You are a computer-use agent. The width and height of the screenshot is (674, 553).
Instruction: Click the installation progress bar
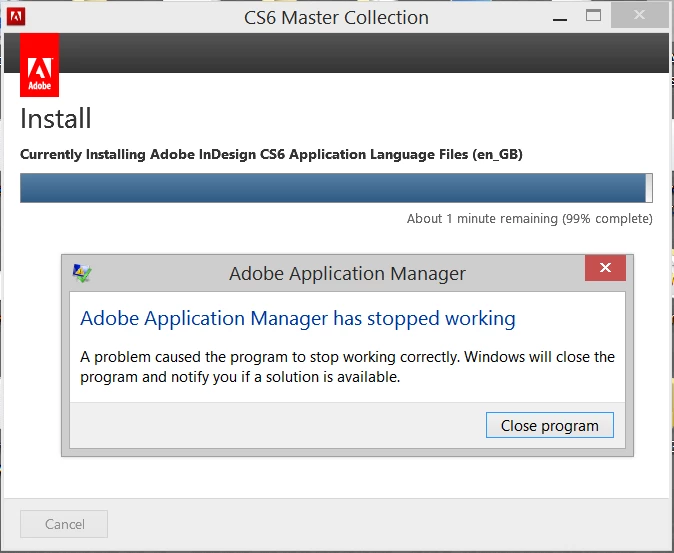[x=336, y=188]
